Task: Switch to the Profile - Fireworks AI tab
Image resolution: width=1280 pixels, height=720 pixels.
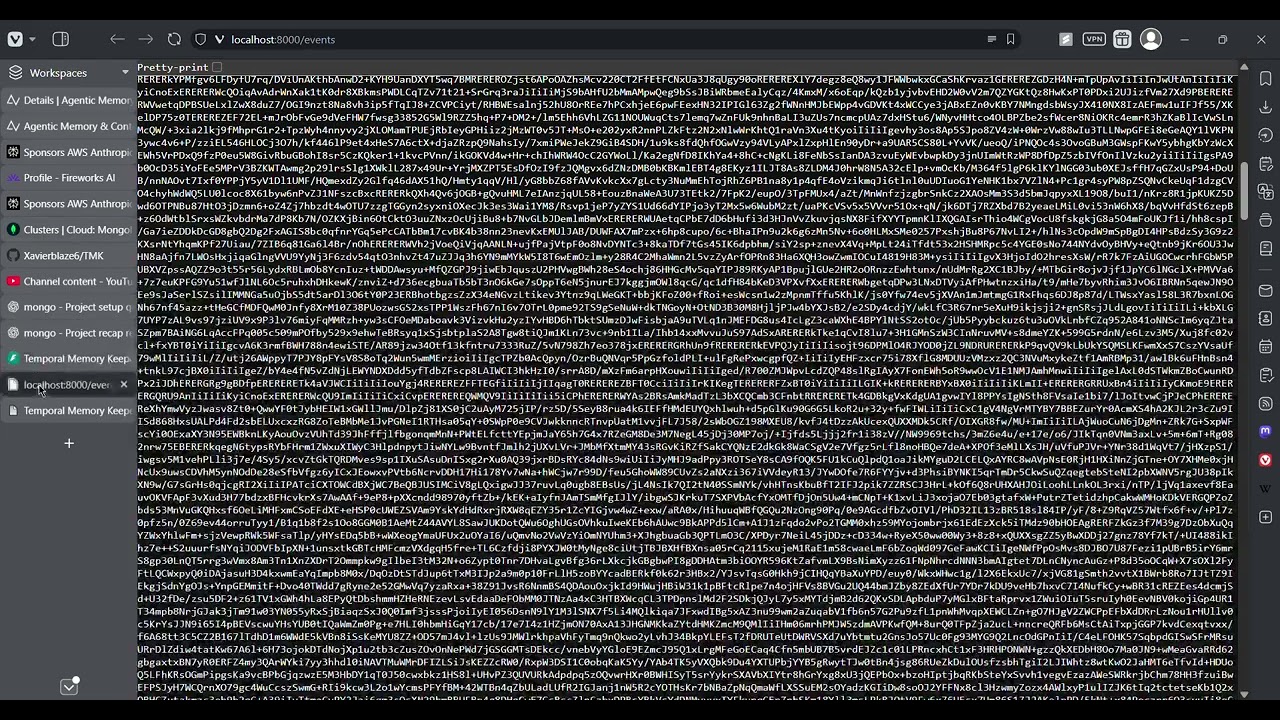Action: click(x=68, y=178)
